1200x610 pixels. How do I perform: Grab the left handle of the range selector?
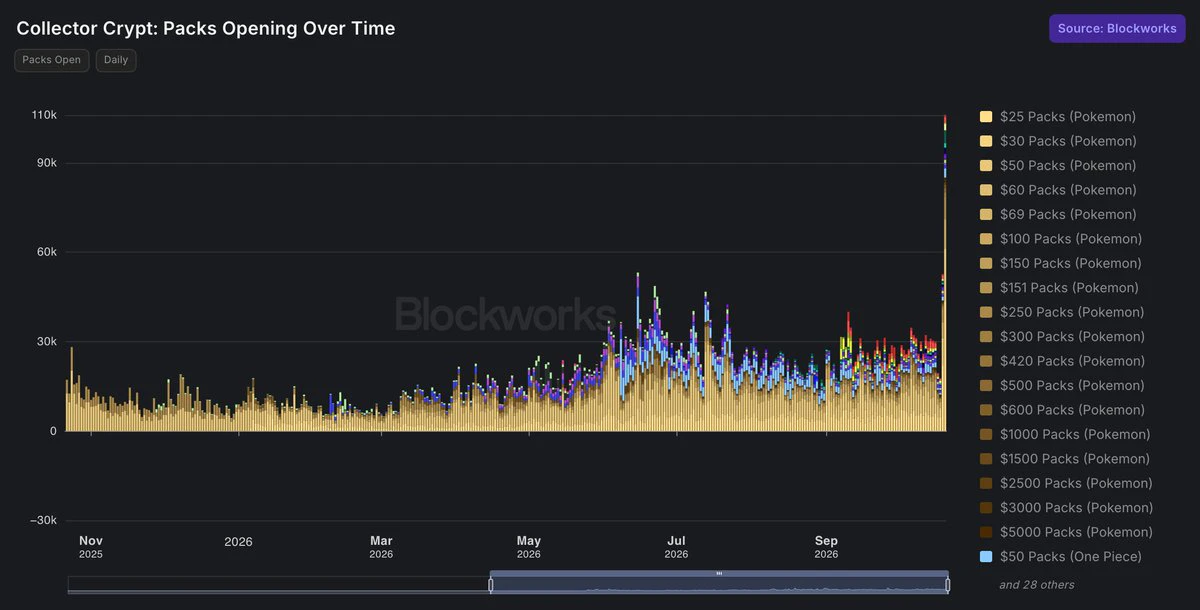490,585
